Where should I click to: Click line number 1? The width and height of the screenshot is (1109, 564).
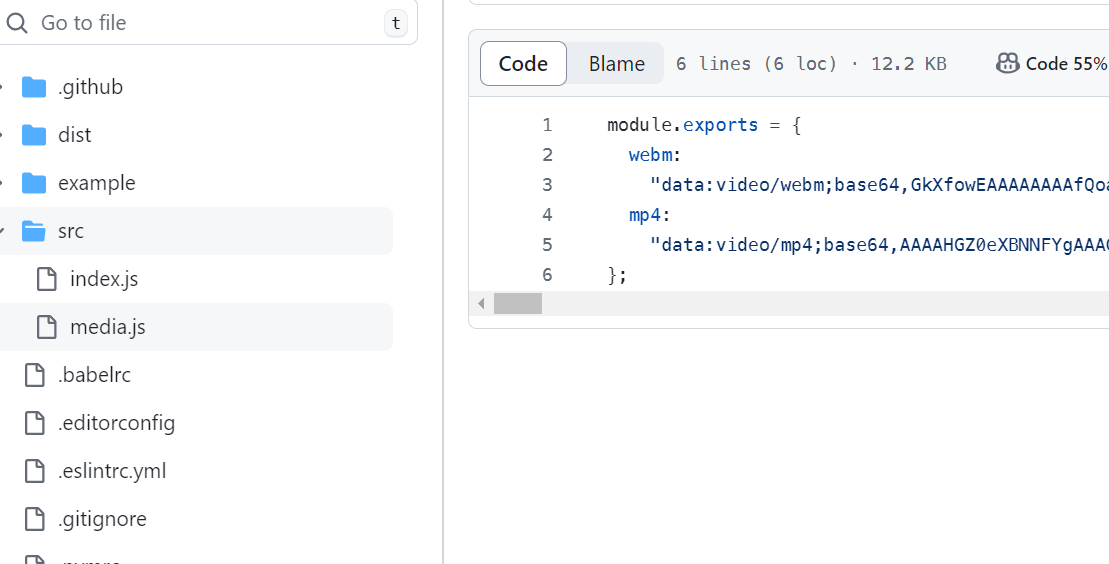pyautogui.click(x=547, y=125)
